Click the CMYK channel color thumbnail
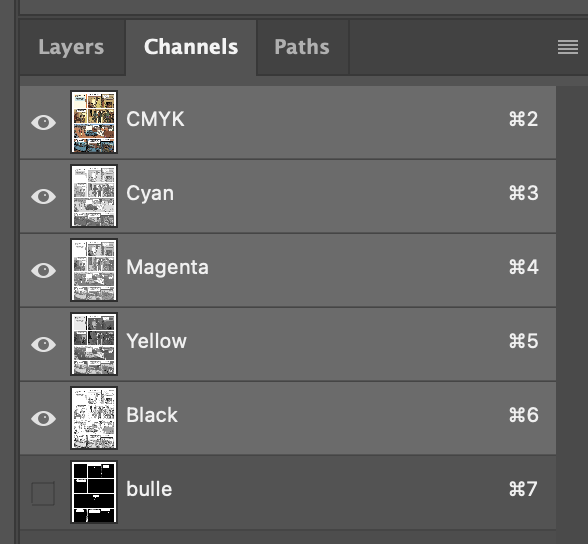Screen dimensions: 588x544 tap(94, 122)
